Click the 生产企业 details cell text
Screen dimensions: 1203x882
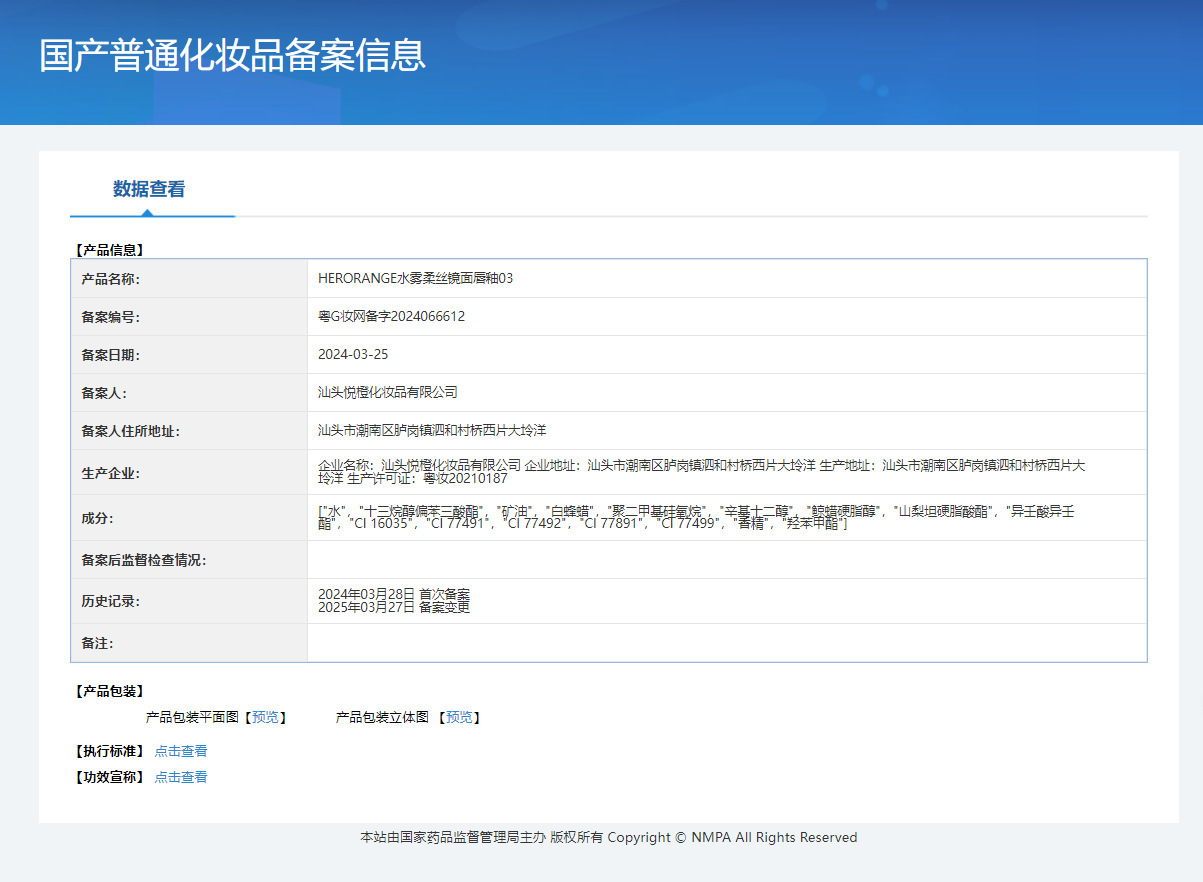point(700,471)
